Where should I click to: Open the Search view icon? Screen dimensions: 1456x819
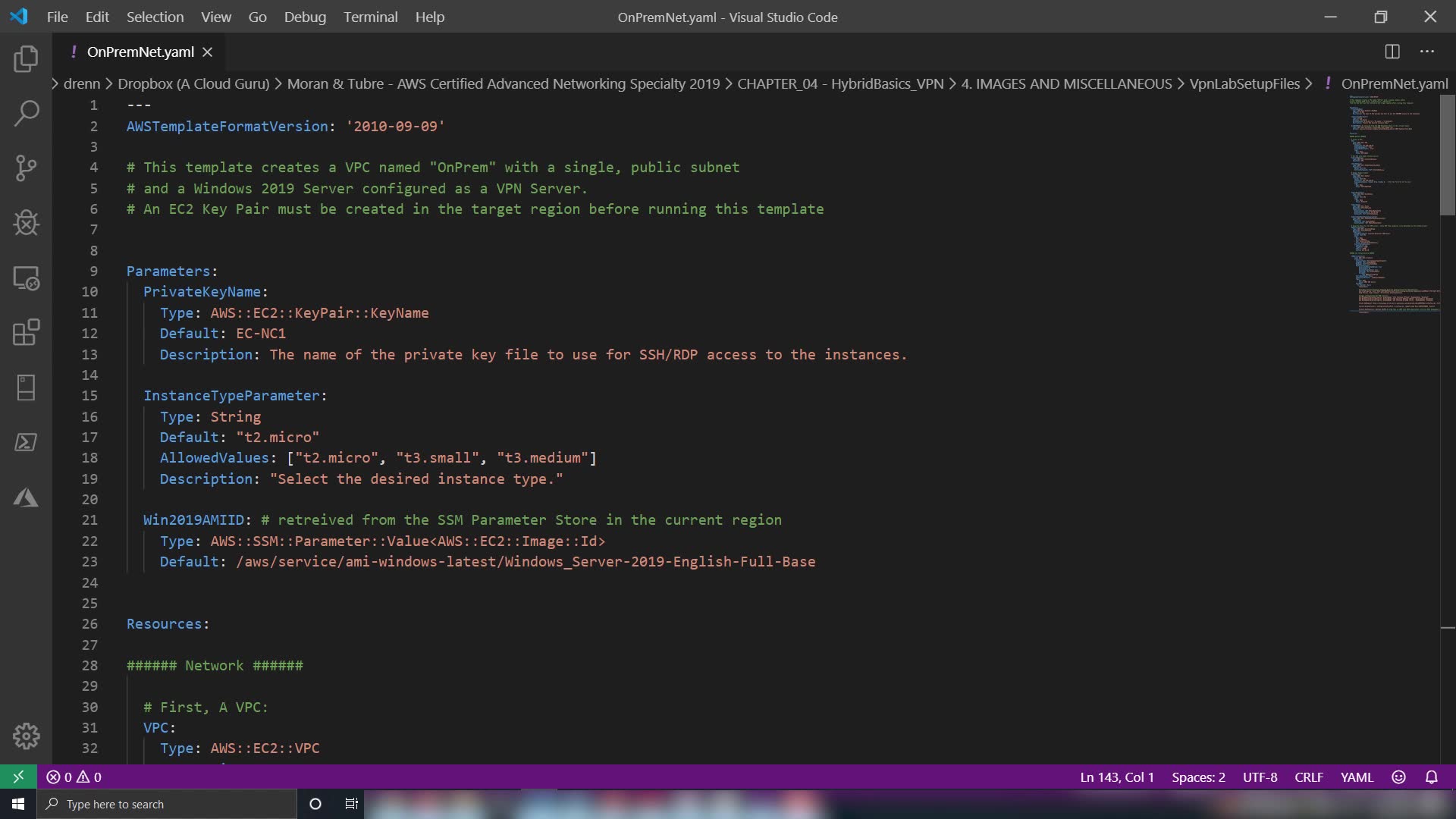pos(26,114)
